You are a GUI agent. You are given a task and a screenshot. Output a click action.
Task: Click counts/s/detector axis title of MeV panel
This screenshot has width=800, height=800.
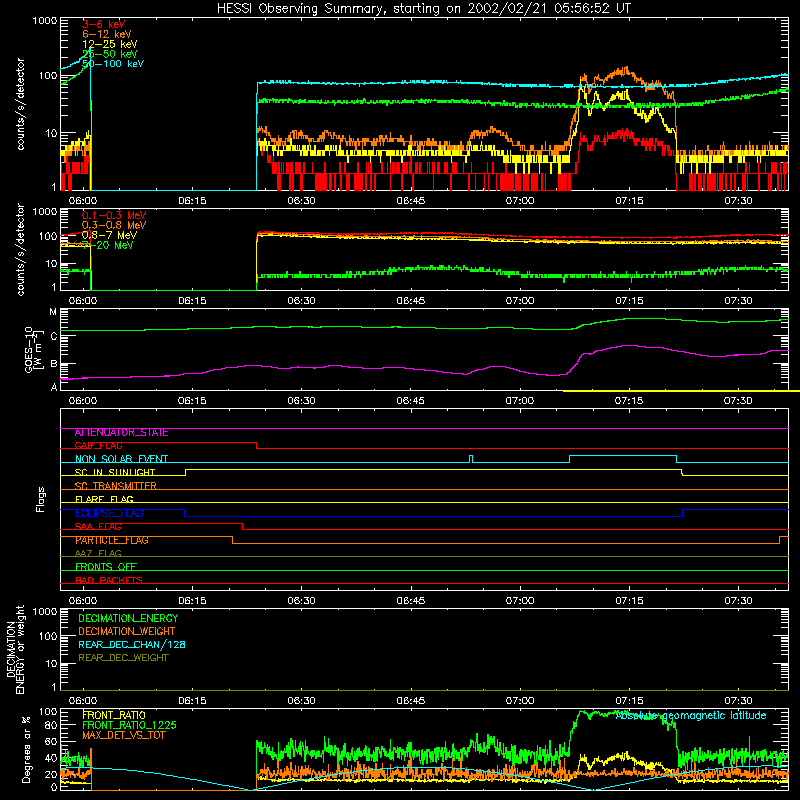point(20,249)
